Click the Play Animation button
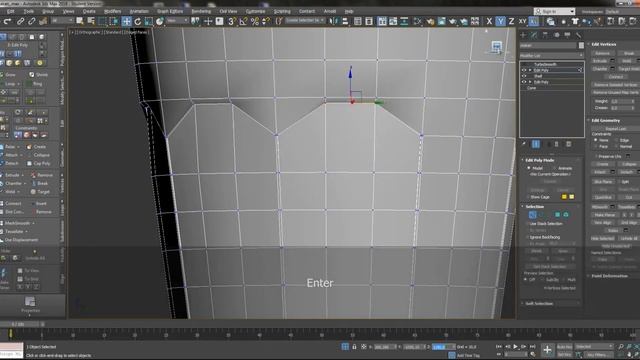Viewport: 640px width, 360px height. pos(516,347)
